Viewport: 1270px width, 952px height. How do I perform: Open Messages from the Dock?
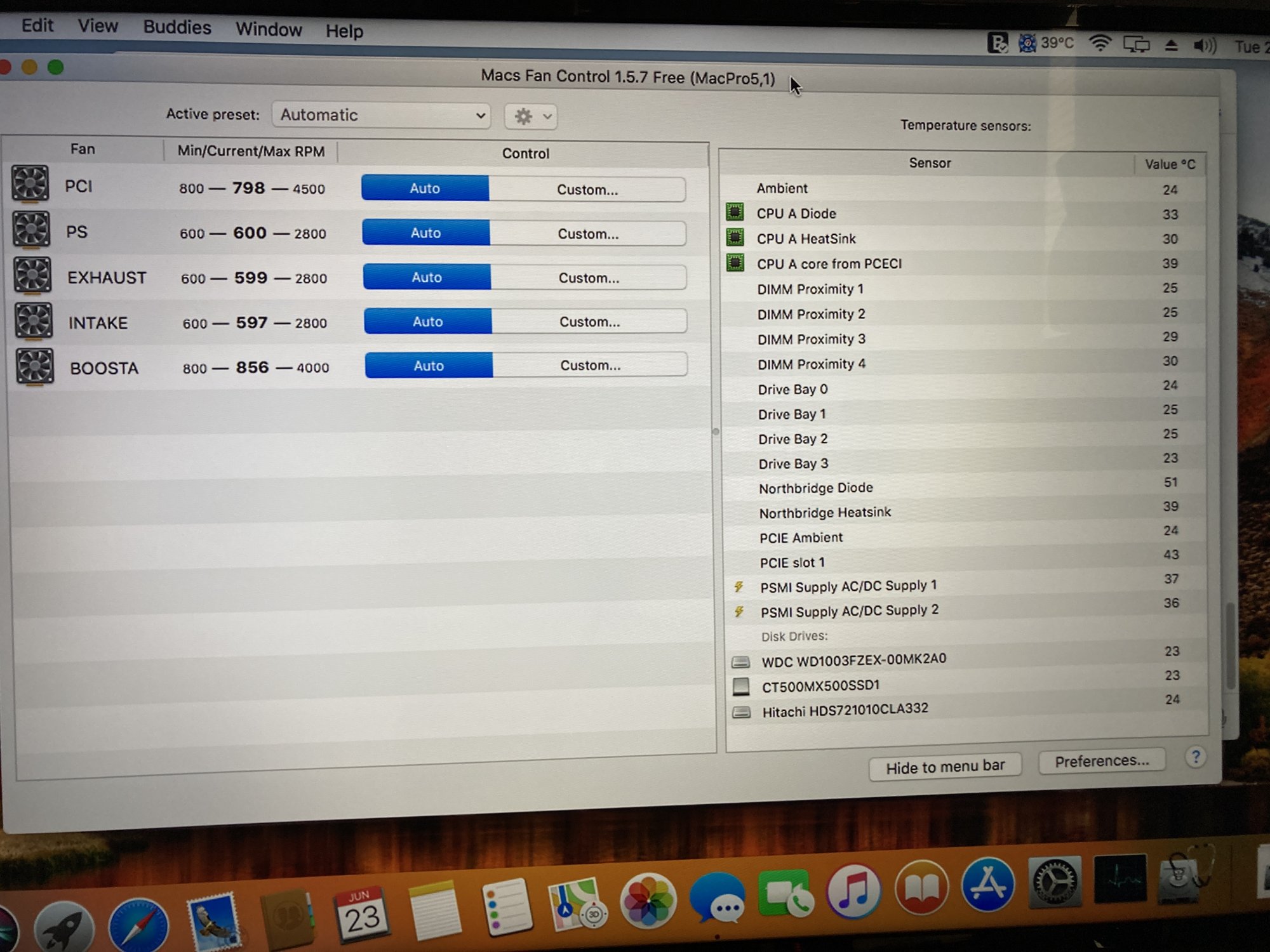(x=718, y=897)
